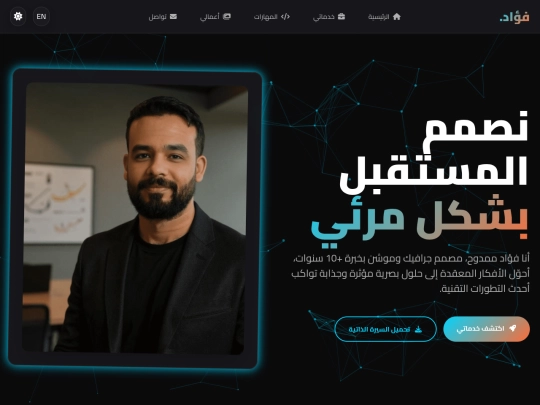Click the intro paragraph about Fouad Mamdouh
This screenshot has height=405, width=540.
(411, 274)
